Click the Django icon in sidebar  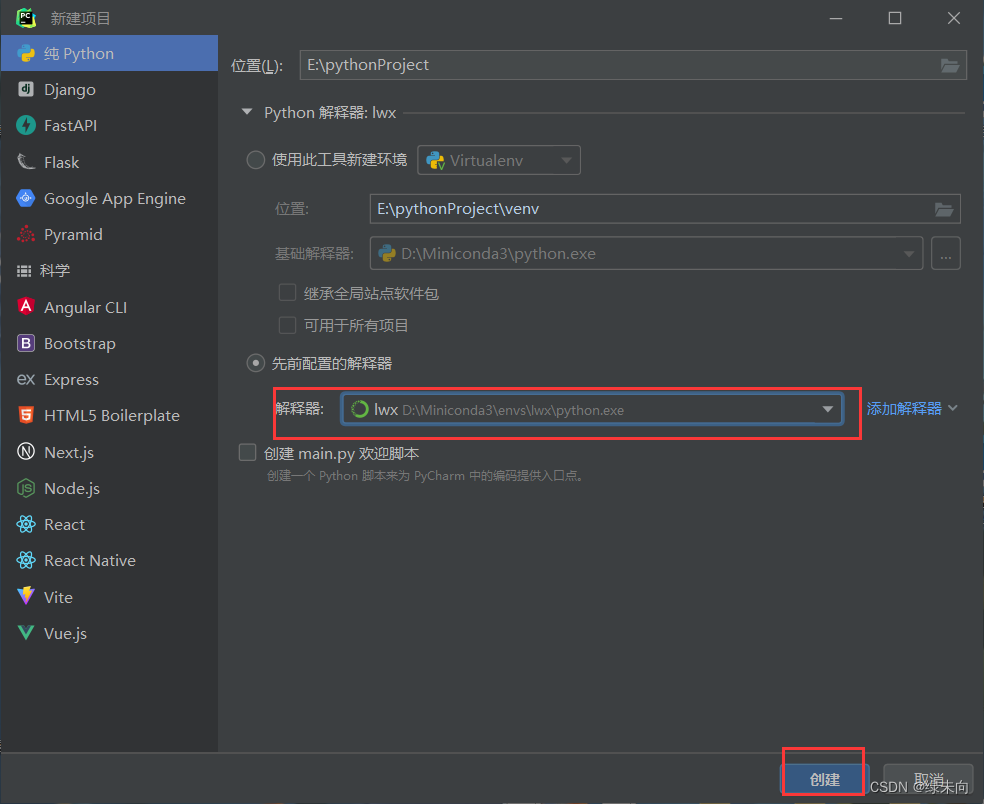[x=26, y=89]
